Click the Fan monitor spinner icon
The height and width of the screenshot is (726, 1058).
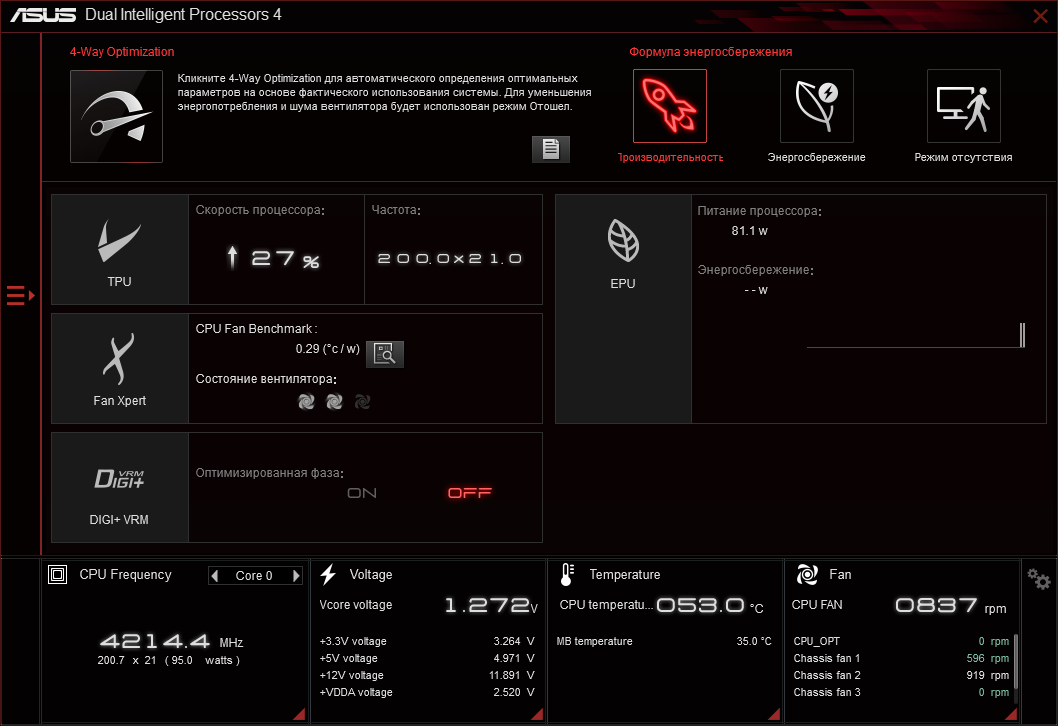(807, 574)
